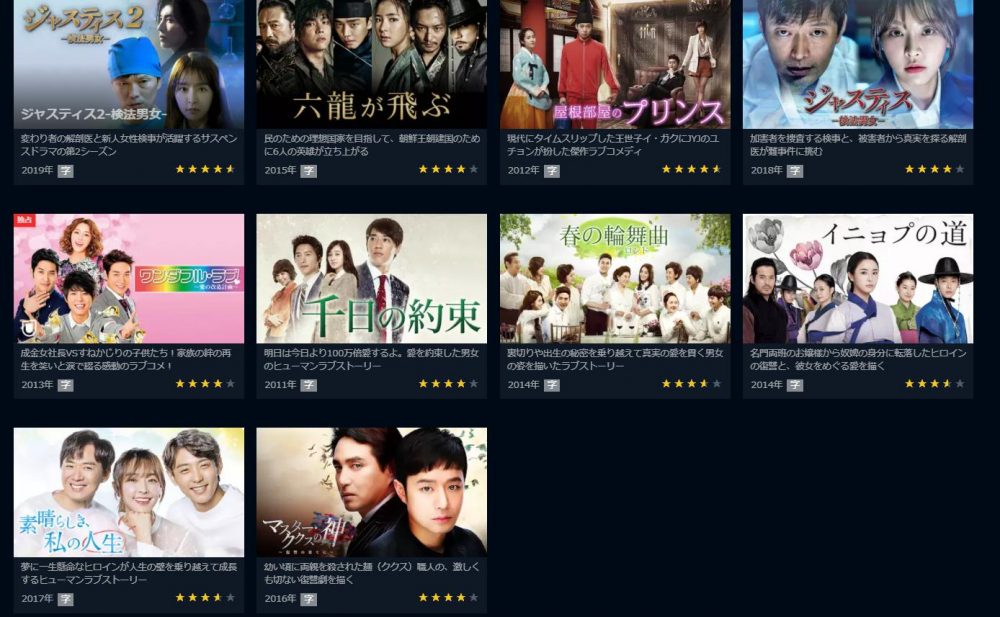Click the 独占 badge on ワンダフル・ラブ
Screen dimensions: 1000x617
click(x=24, y=219)
